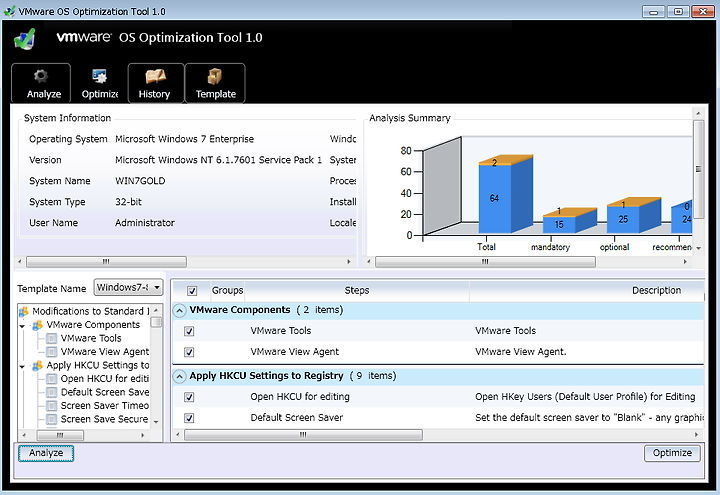Click template tree scroll down arrow

pyautogui.click(x=156, y=422)
